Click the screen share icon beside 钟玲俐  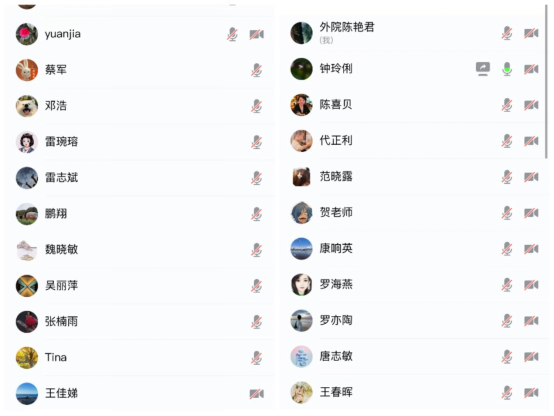(483, 69)
